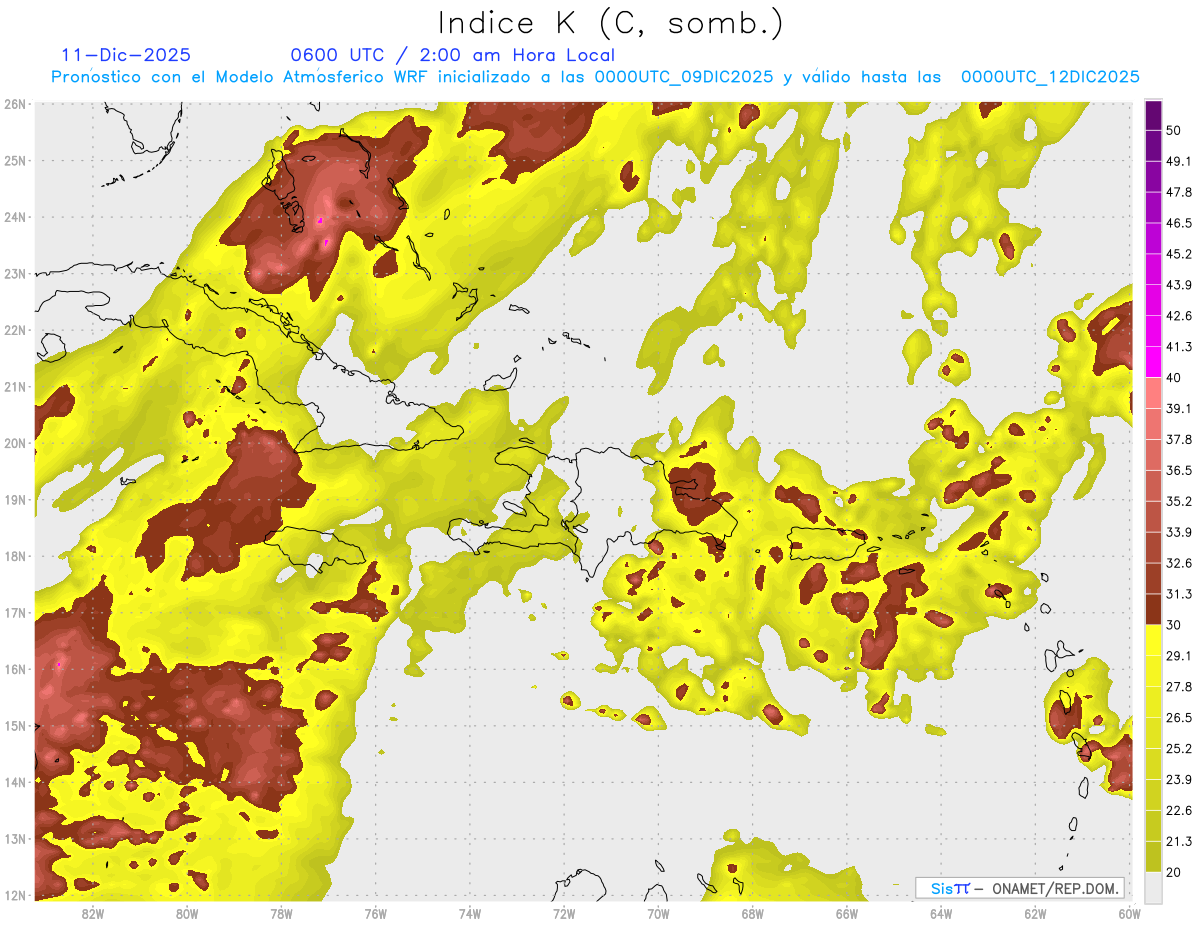The height and width of the screenshot is (927, 1200).
Task: Click the colorbar value '49.1'
Action: (1179, 161)
